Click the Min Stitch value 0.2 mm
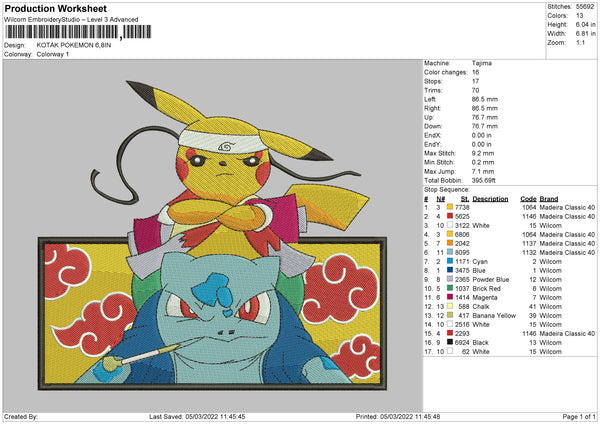The height and width of the screenshot is (424, 600). click(483, 162)
